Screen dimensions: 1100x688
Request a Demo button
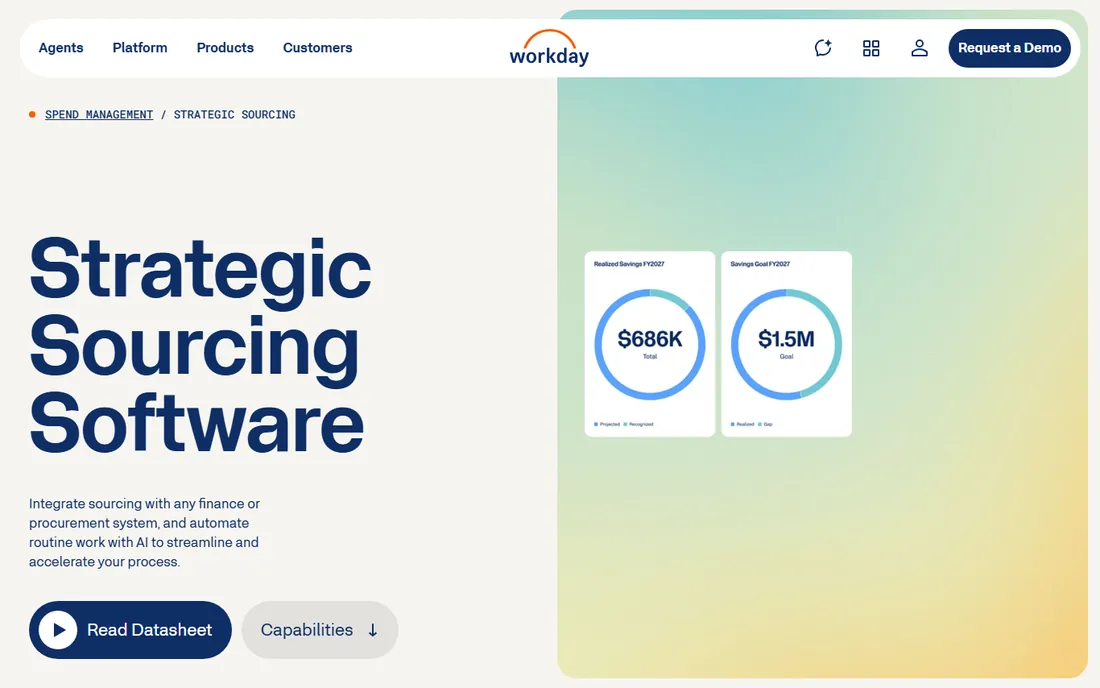click(x=1010, y=48)
